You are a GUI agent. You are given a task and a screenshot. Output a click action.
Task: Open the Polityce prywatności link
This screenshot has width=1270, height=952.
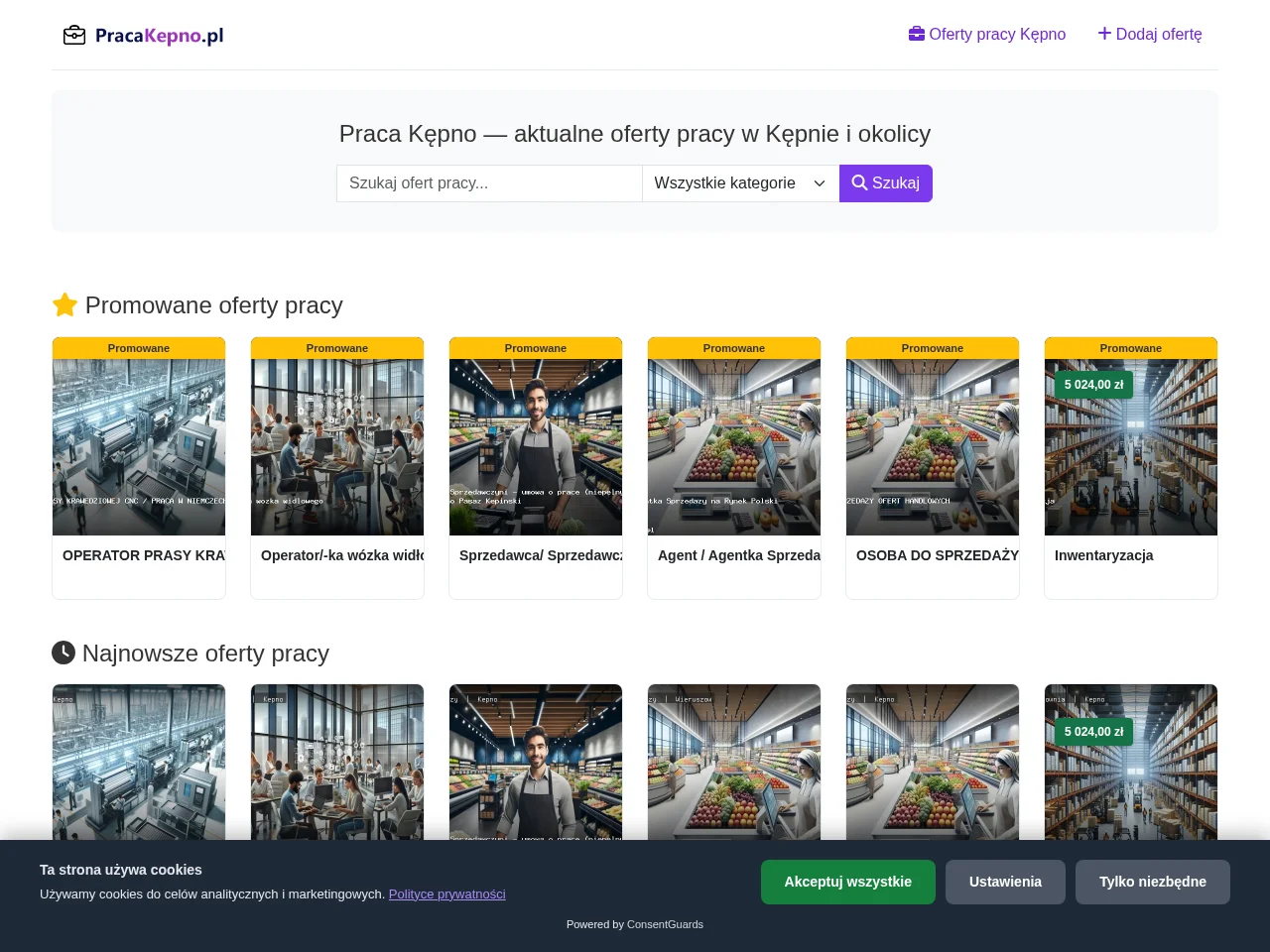point(447,893)
